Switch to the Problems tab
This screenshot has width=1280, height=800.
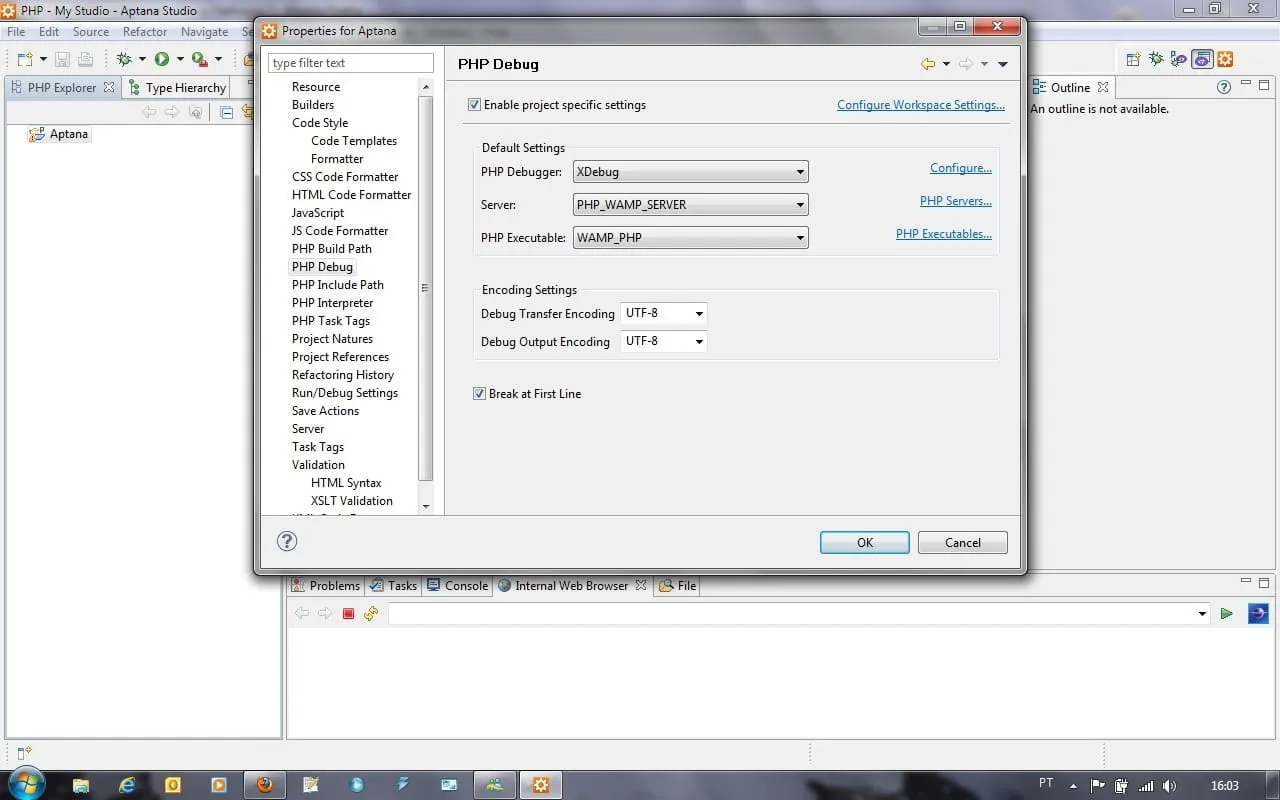[326, 585]
